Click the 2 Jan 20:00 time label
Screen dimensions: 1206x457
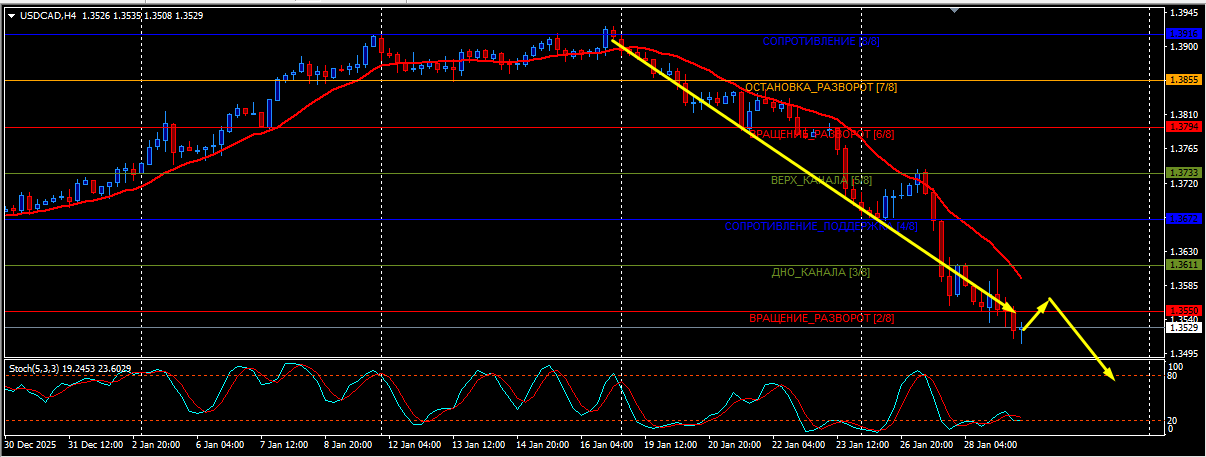pos(159,444)
